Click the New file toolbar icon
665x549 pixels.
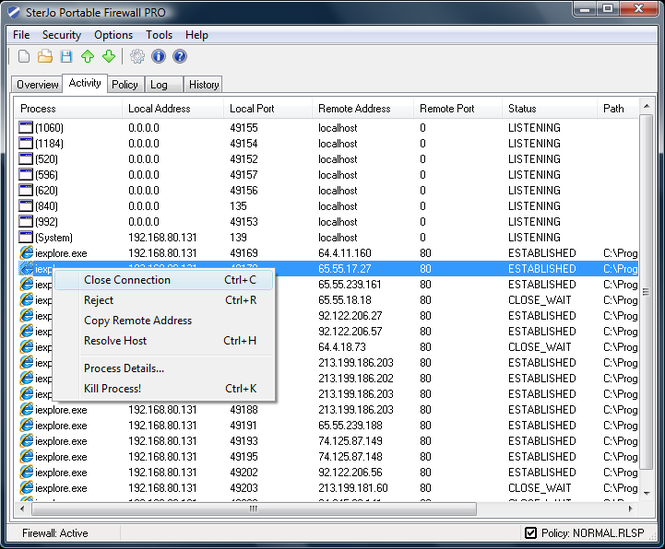pos(24,56)
